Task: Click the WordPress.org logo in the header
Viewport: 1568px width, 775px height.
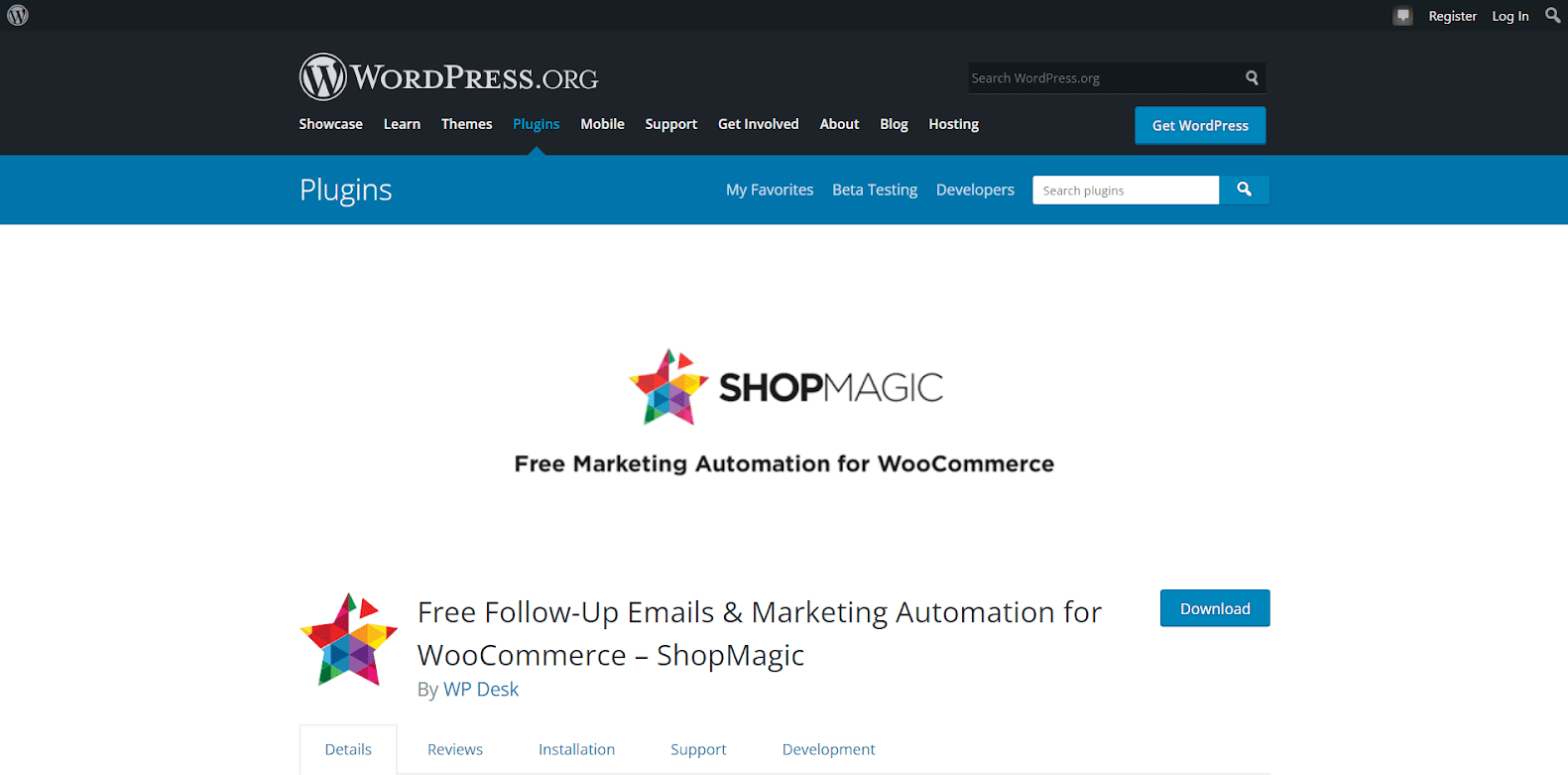Action: pos(449,76)
